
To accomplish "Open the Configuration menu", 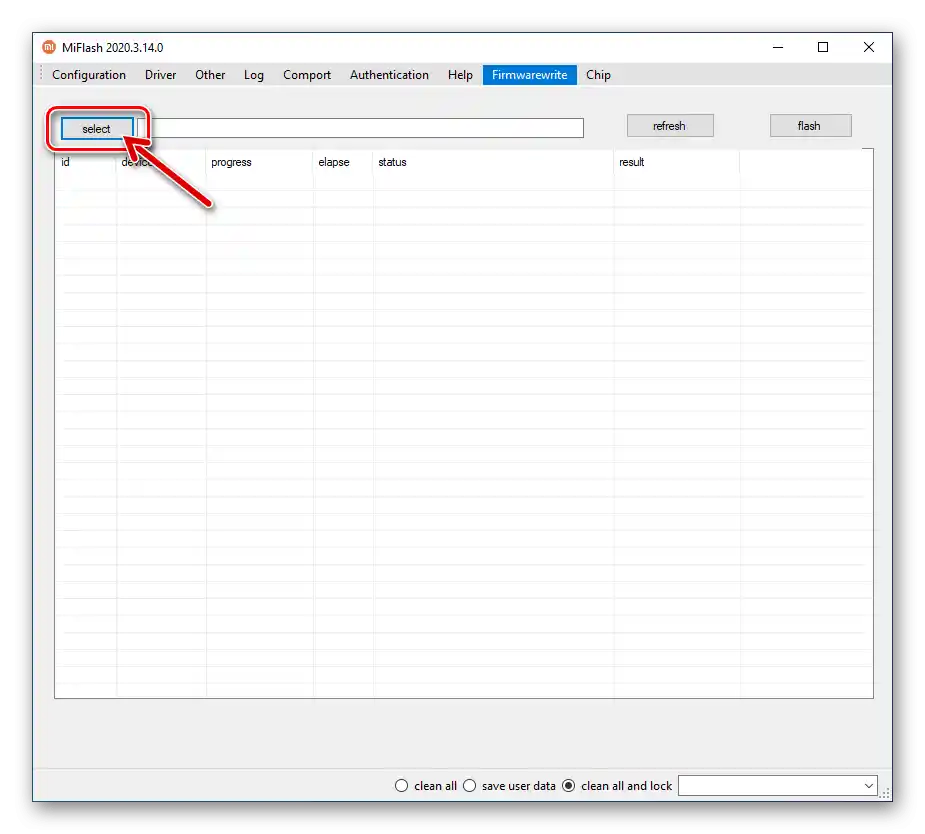I will point(89,75).
